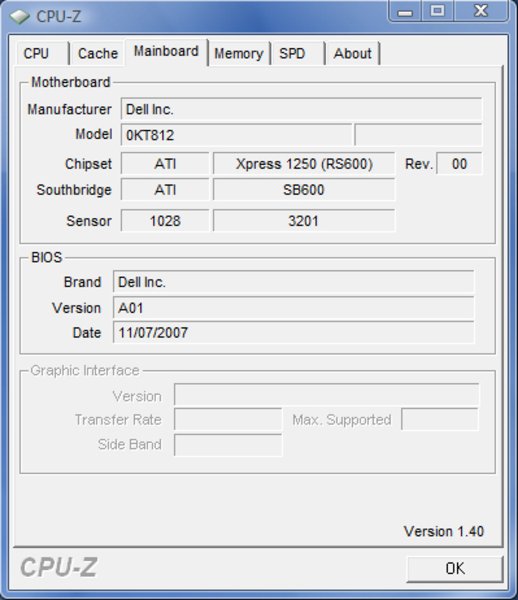This screenshot has height=600, width=518.
Task: Click the empty field next to Model
Action: (418, 135)
